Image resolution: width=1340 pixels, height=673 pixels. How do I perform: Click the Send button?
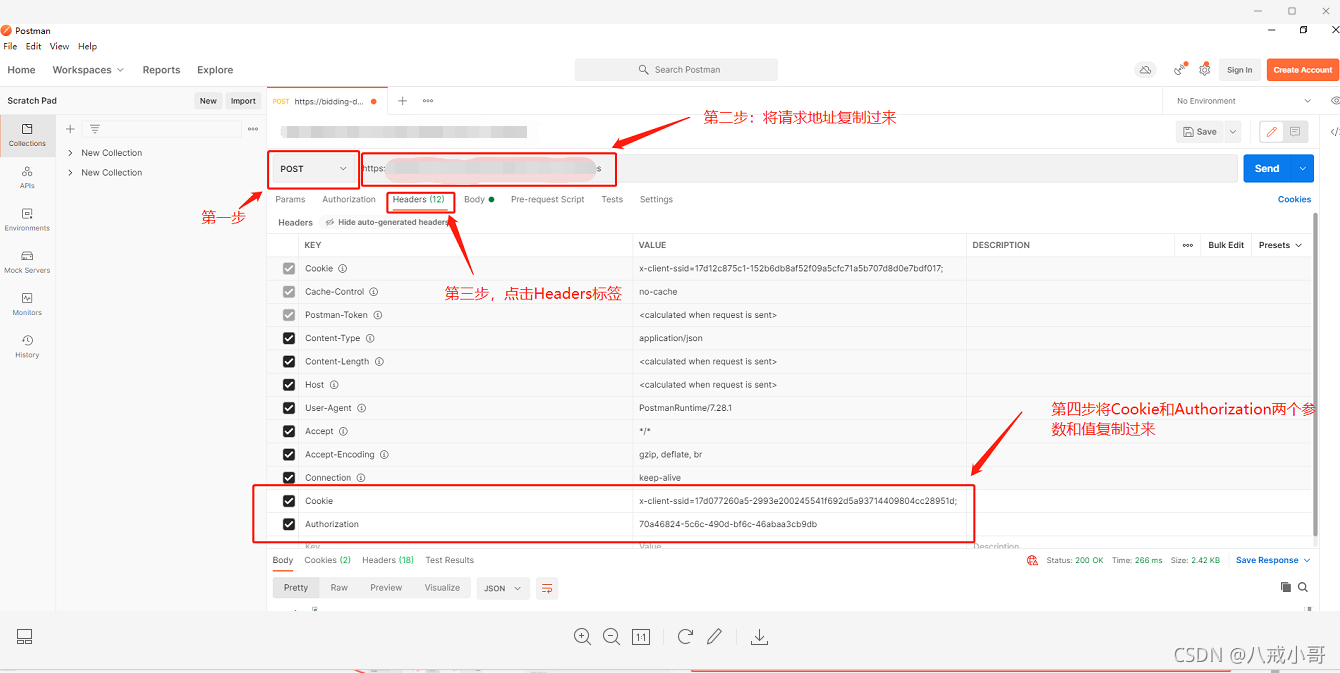click(x=1267, y=169)
